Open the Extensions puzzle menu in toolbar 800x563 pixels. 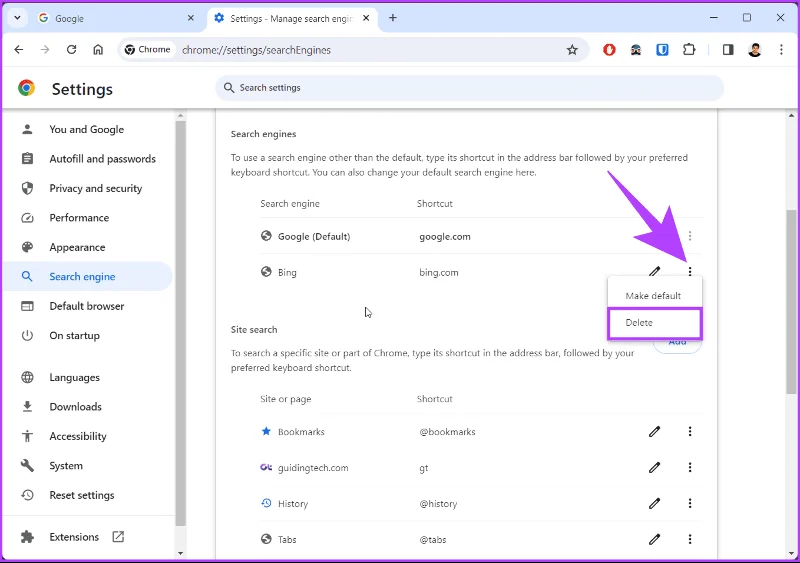point(689,50)
